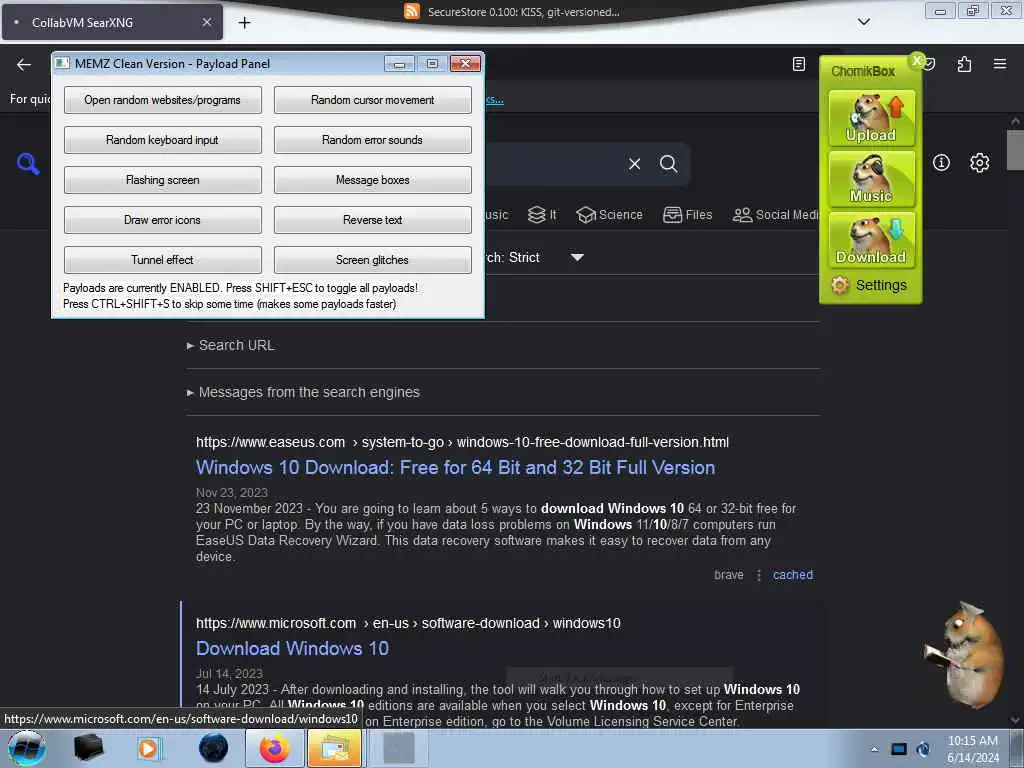Switch to Firefox in the taskbar
Screen dimensions: 1024x768
274,748
